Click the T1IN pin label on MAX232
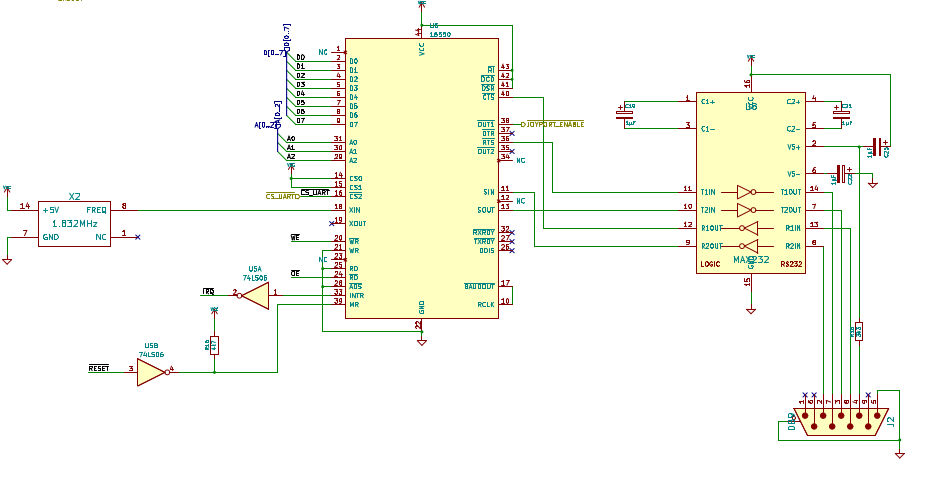Image resolution: width=936 pixels, height=493 pixels. tap(708, 192)
